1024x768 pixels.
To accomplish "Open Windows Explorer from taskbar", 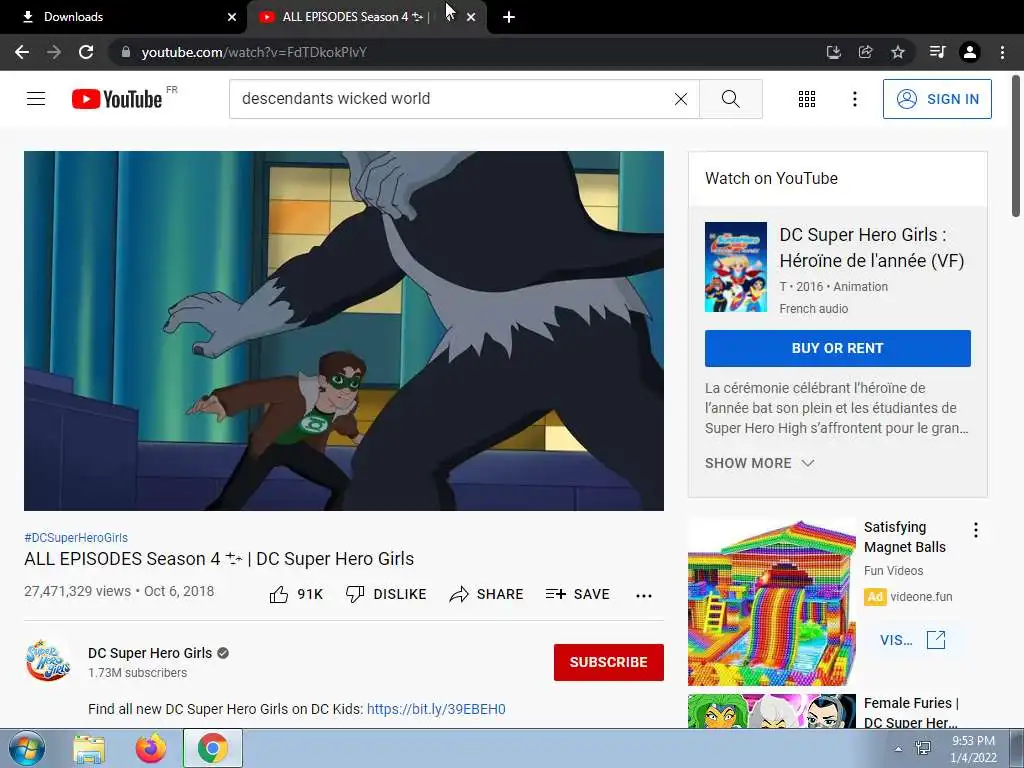I will point(89,749).
